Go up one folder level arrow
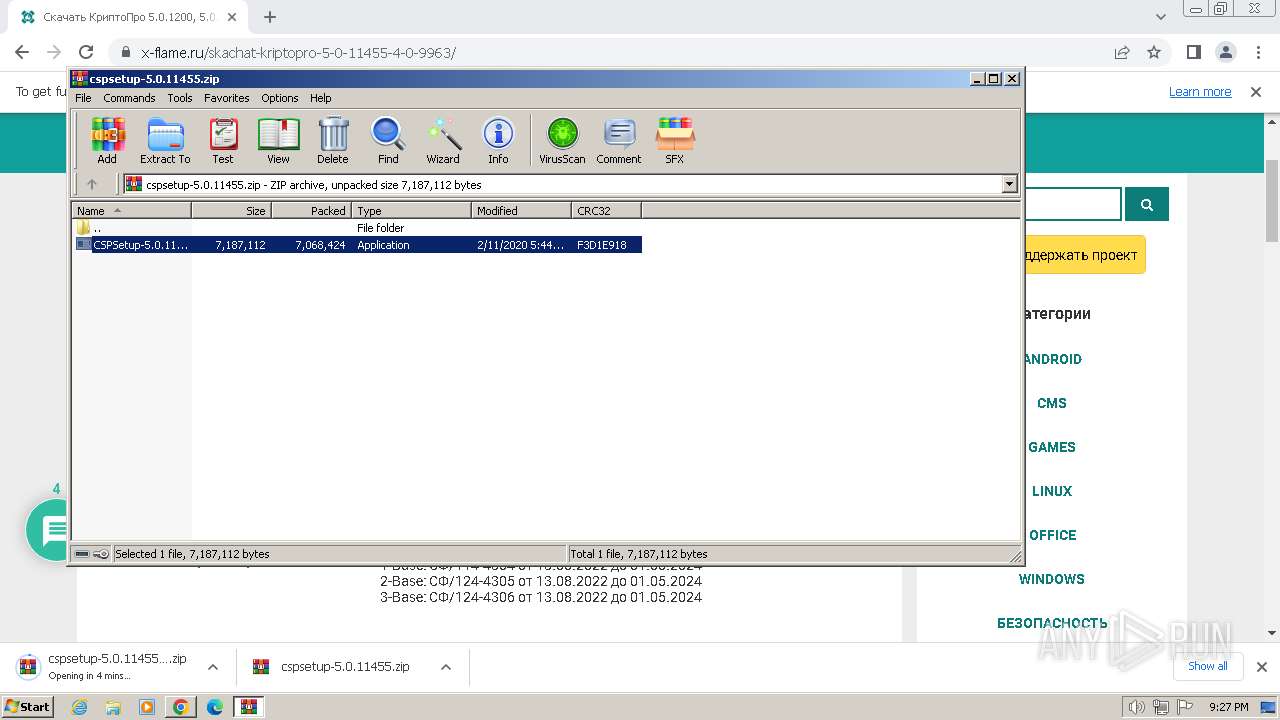This screenshot has width=1280, height=720. click(x=92, y=184)
